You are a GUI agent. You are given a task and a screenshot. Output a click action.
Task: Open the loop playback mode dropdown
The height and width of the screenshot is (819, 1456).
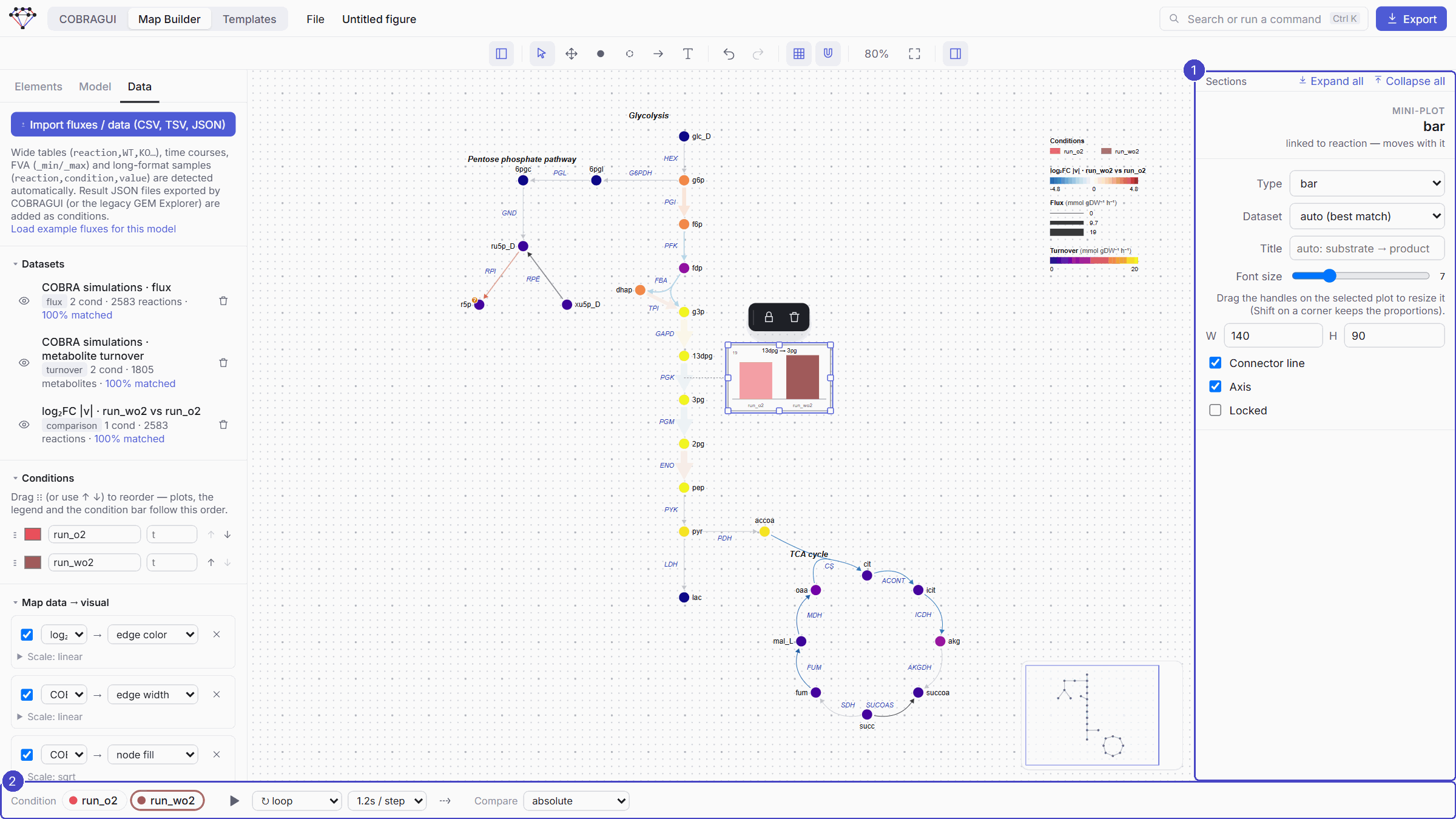[x=297, y=801]
